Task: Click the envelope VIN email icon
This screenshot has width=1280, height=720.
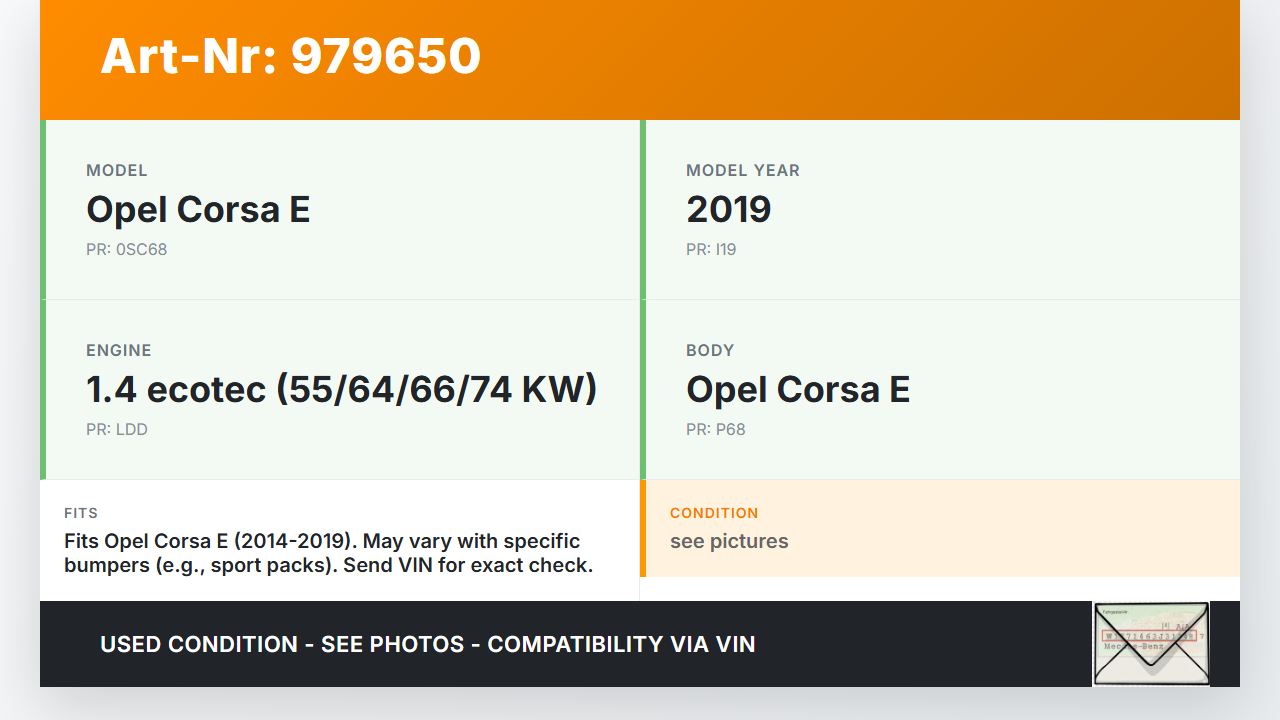Action: (x=1151, y=643)
